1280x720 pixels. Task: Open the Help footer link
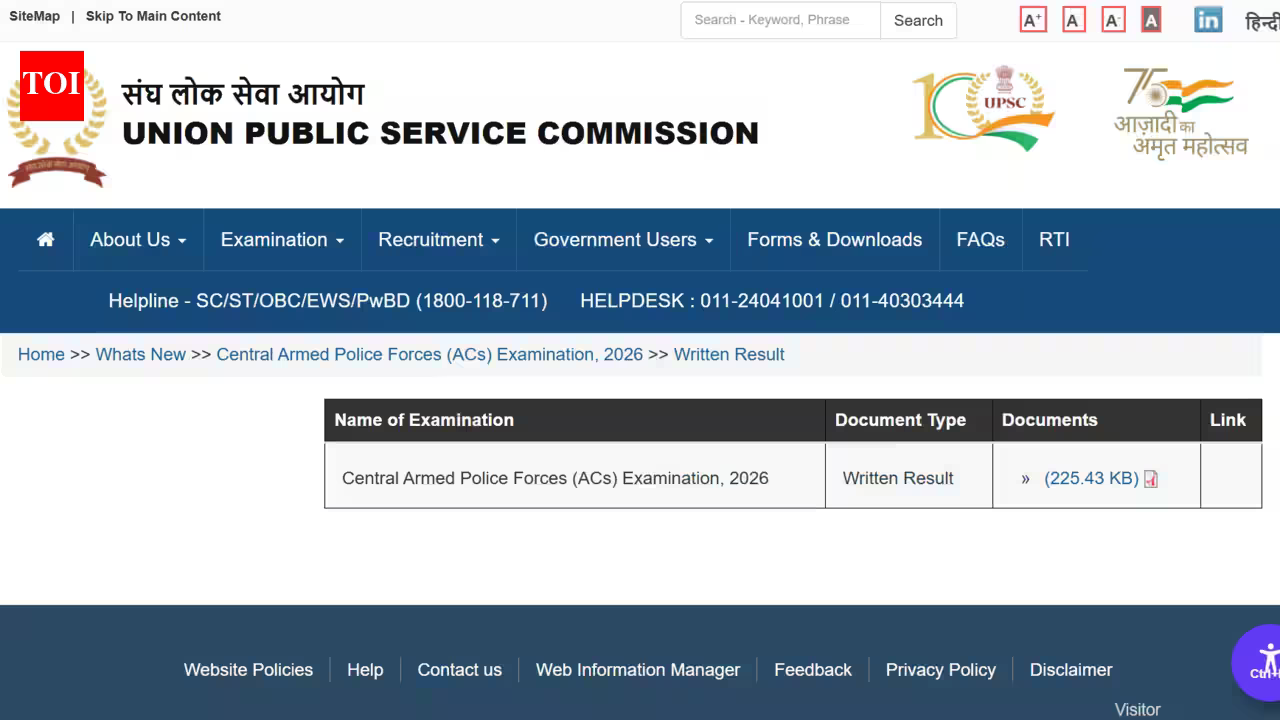pyautogui.click(x=365, y=670)
